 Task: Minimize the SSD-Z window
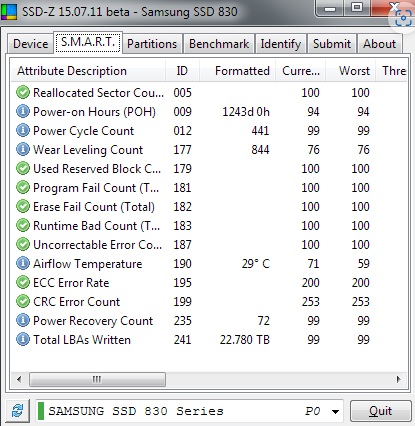[x=330, y=9]
